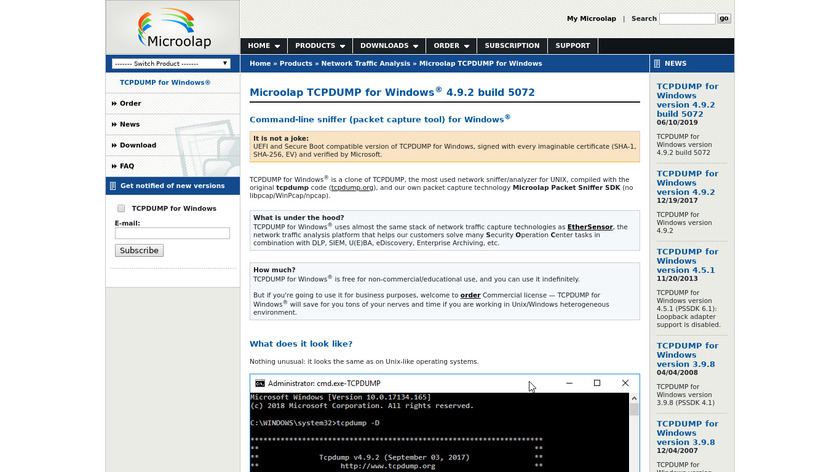840x472 pixels.
Task: Expand the PRODUCTS menu
Action: 320,46
